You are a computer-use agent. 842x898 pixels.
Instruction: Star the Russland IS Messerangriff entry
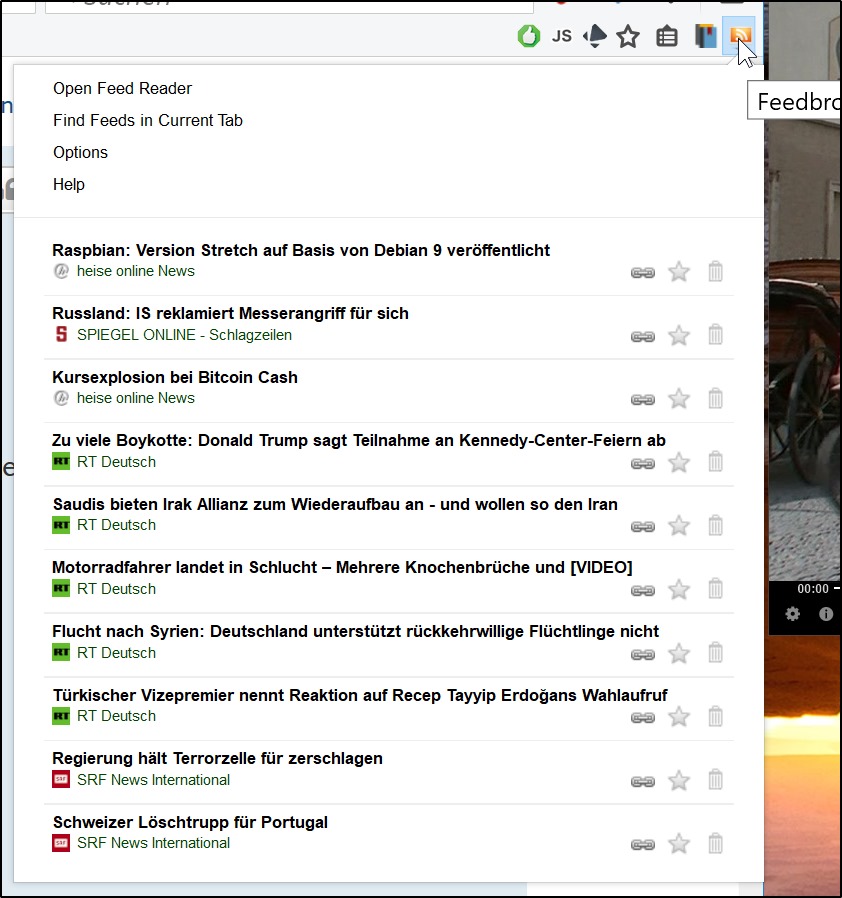(x=679, y=335)
